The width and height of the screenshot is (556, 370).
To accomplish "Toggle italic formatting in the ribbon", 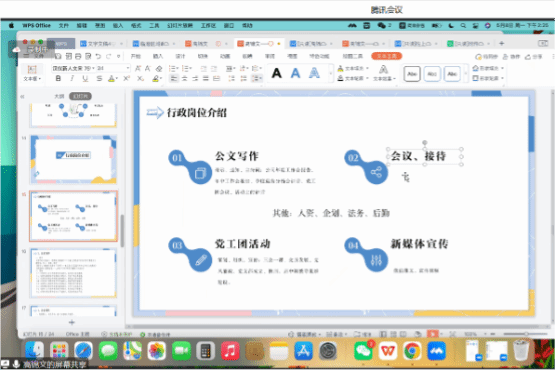I will (72, 78).
